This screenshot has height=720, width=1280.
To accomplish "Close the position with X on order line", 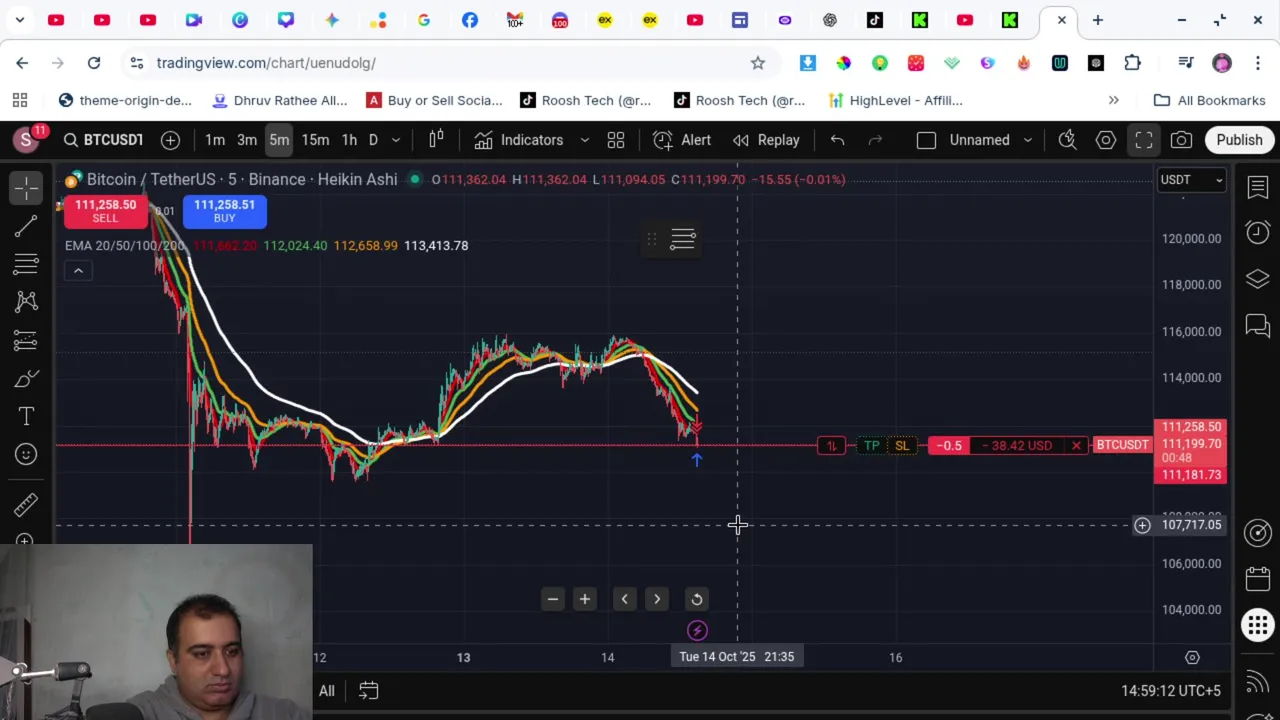I will click(1076, 445).
